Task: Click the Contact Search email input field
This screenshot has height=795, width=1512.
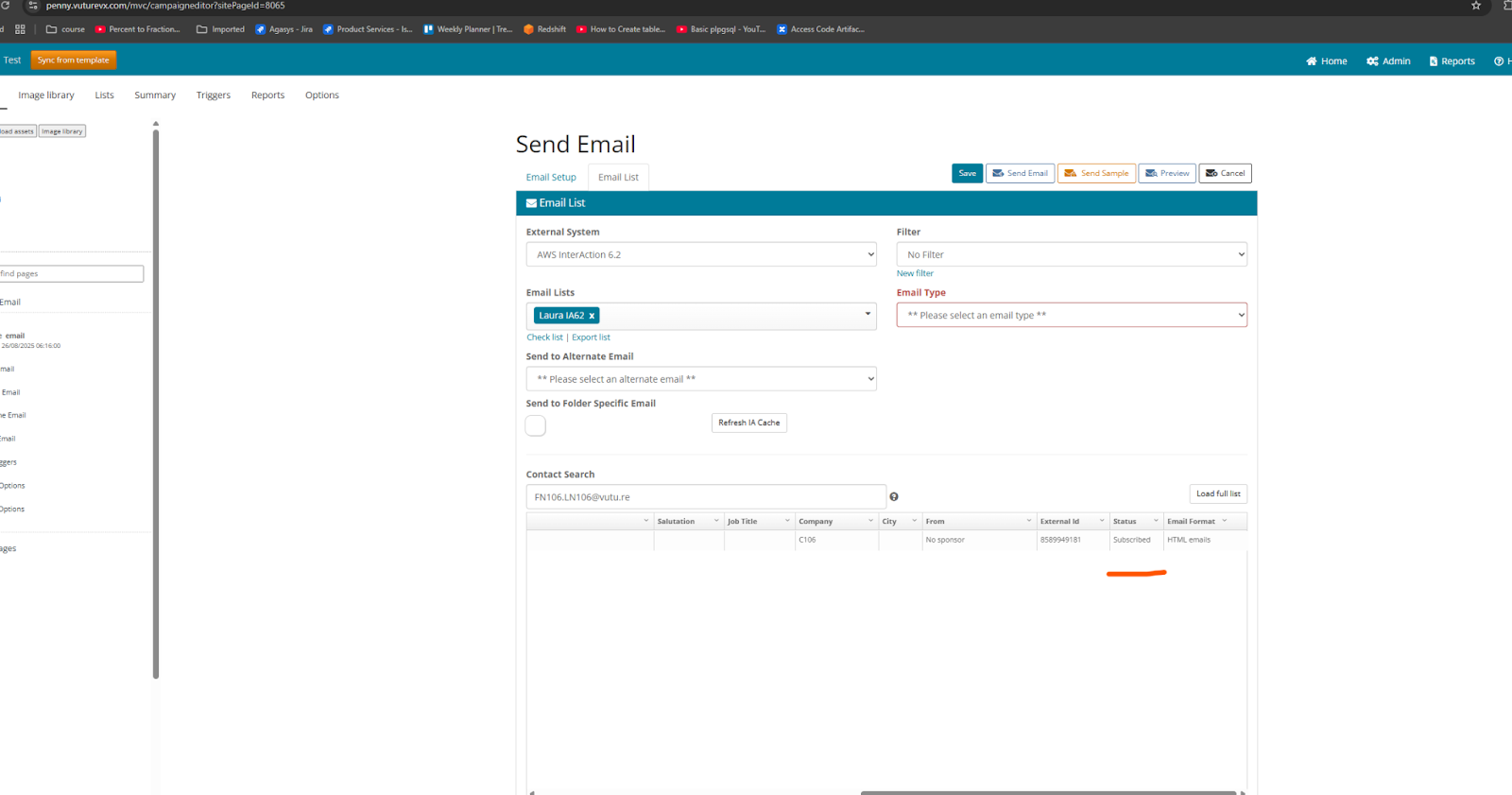Action: [706, 497]
